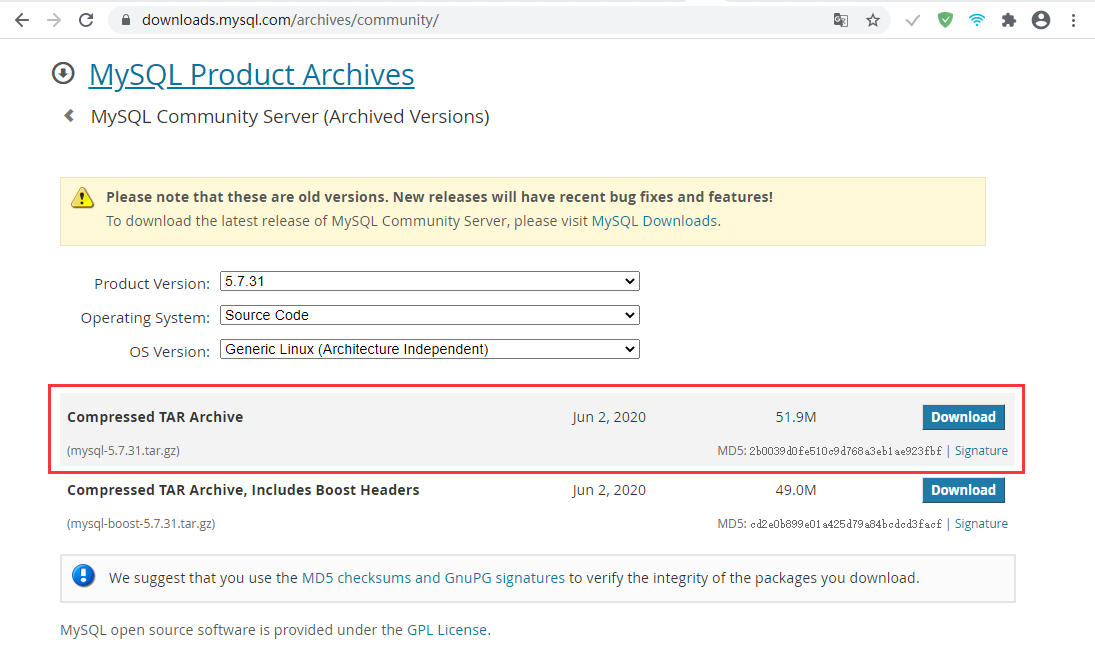Follow the MySQL Downloads link
The height and width of the screenshot is (655, 1095).
pos(654,221)
